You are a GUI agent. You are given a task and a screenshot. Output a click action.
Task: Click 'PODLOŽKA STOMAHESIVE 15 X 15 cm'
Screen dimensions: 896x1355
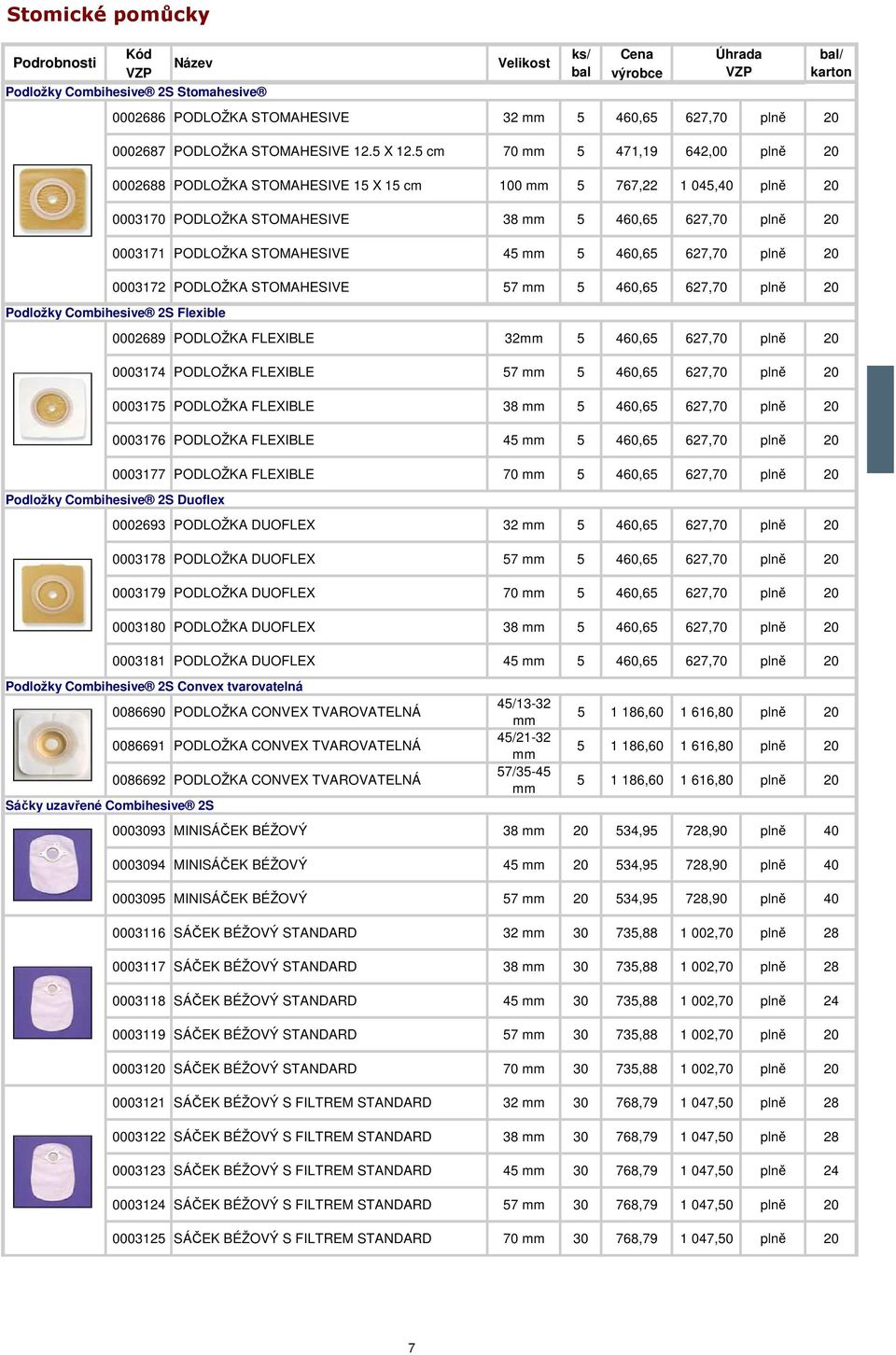[298, 186]
